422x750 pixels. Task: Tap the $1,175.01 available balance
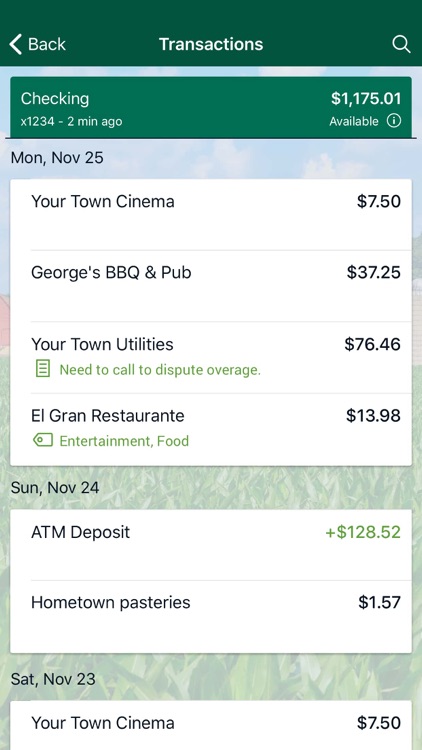click(366, 99)
